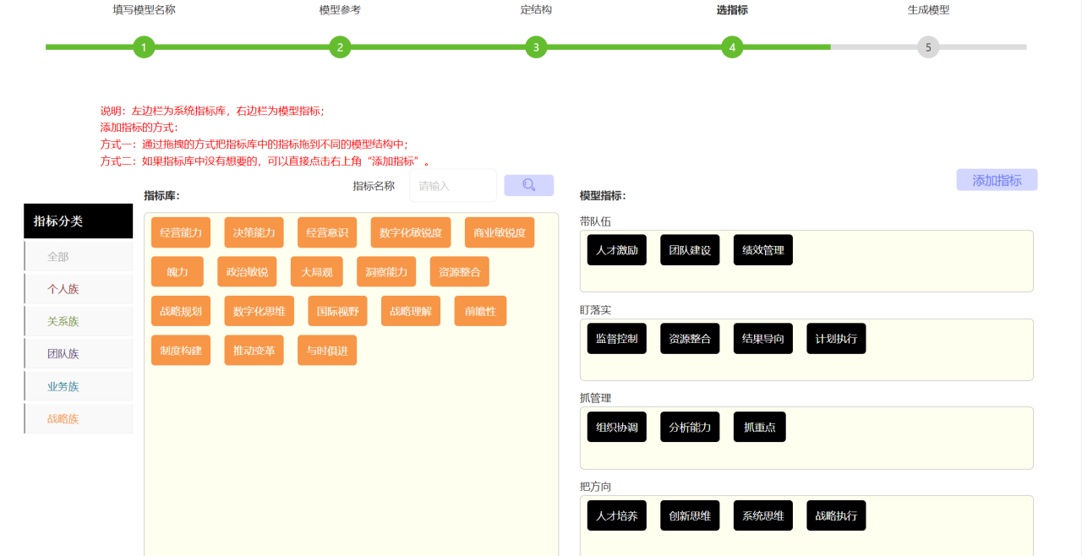Click the 指标名称 search input field
Viewport: 1082px width, 556px height.
point(453,186)
